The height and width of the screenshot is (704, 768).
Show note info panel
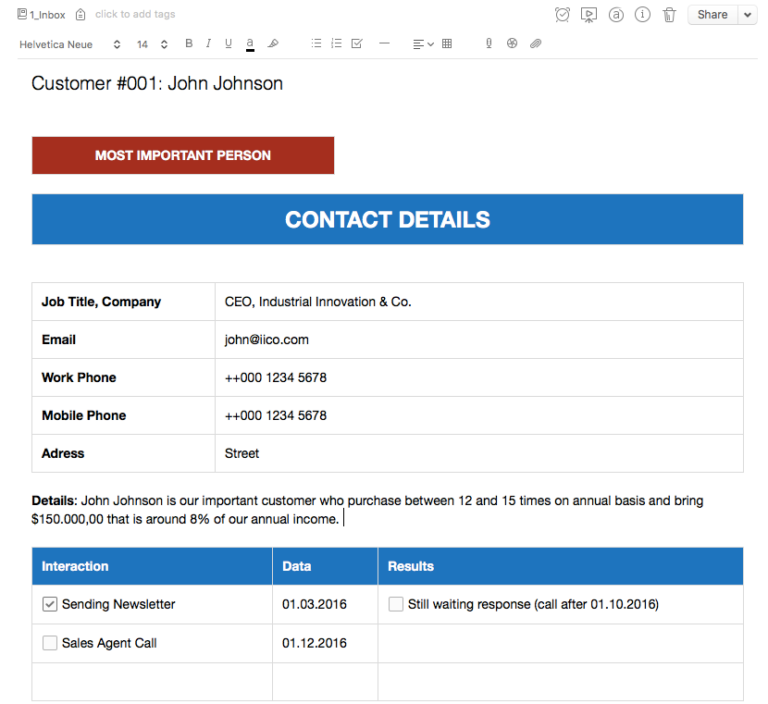click(x=643, y=15)
